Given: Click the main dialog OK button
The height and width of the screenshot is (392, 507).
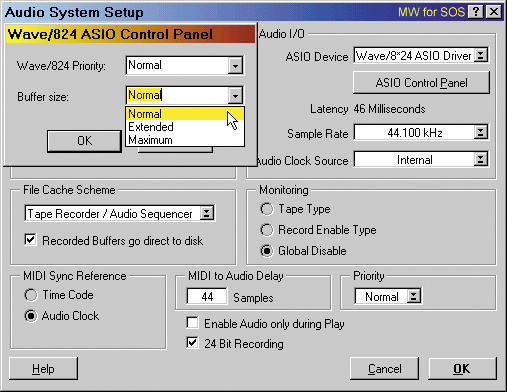Looking at the screenshot, I should coord(462,369).
